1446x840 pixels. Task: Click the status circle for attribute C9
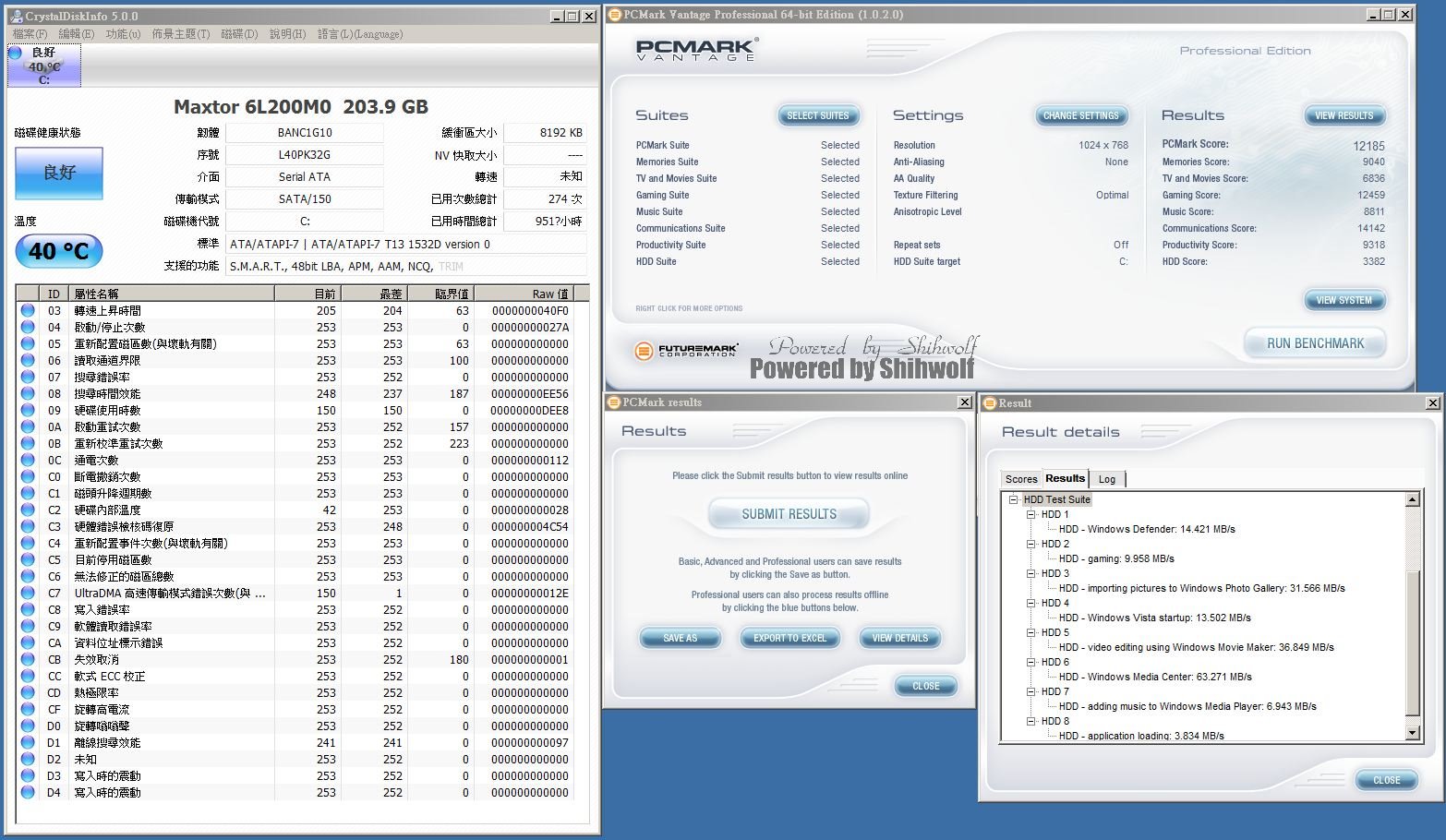coord(28,627)
